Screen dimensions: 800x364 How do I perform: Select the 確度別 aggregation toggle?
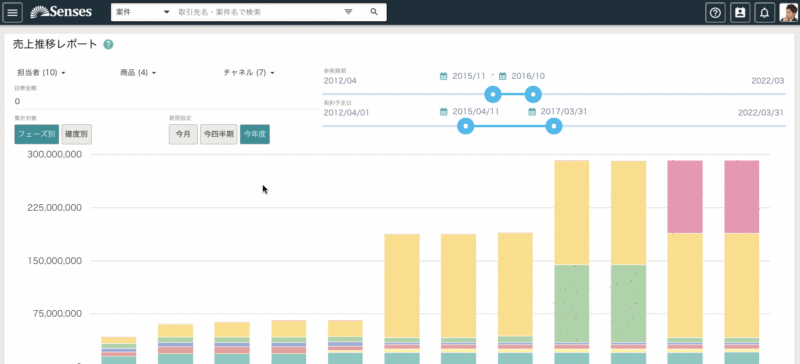pos(77,134)
